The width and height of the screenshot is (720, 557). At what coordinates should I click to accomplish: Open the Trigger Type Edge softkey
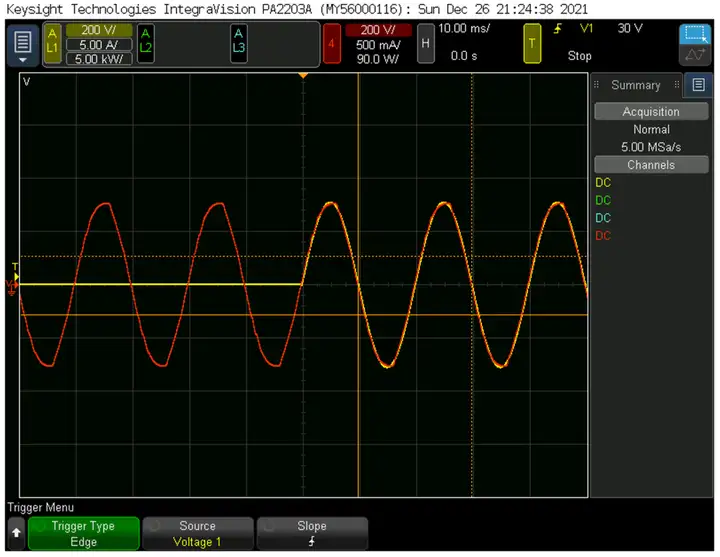coord(84,534)
